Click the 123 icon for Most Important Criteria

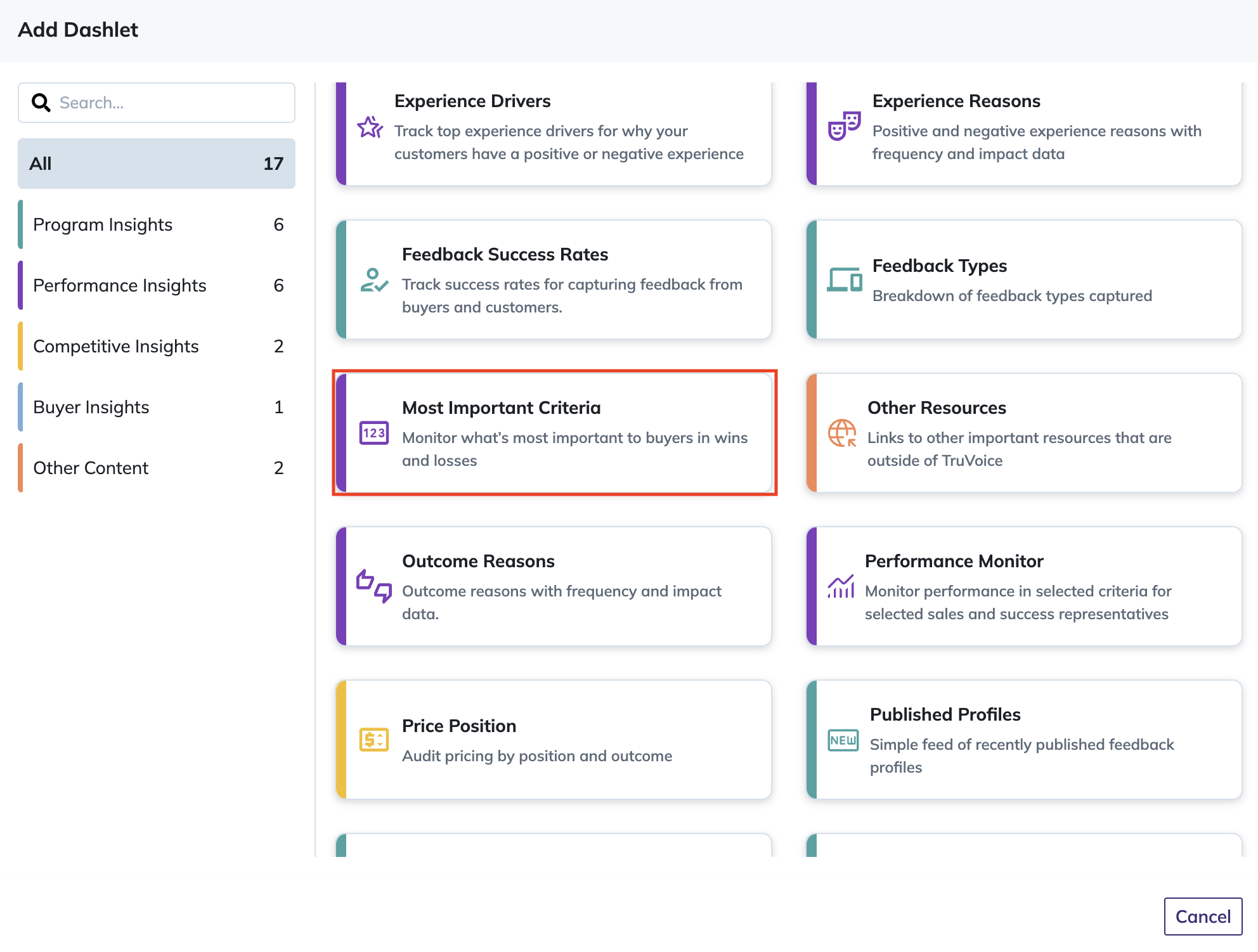pyautogui.click(x=374, y=433)
